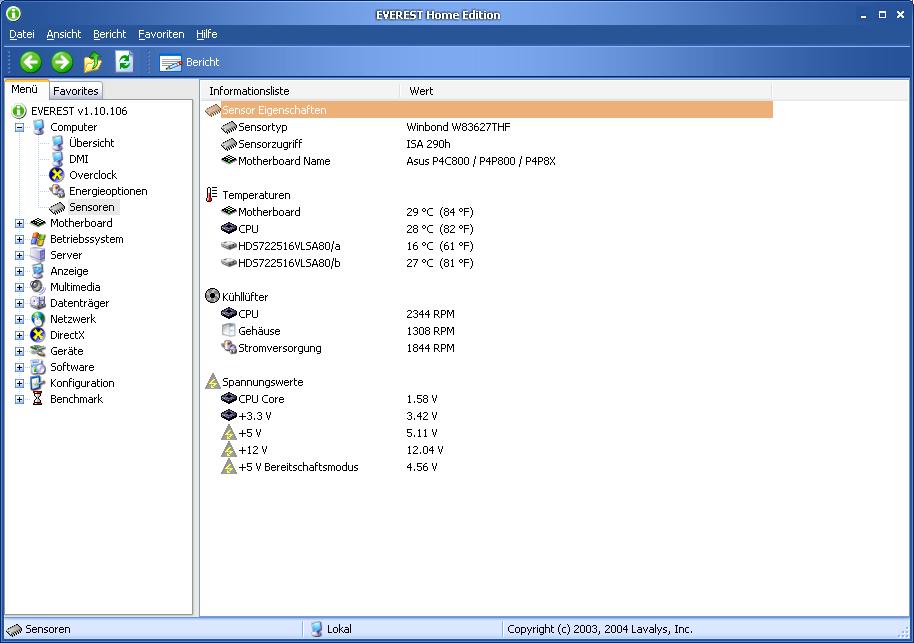Expand the DirectX tree node
This screenshot has height=643, width=914.
[19, 336]
